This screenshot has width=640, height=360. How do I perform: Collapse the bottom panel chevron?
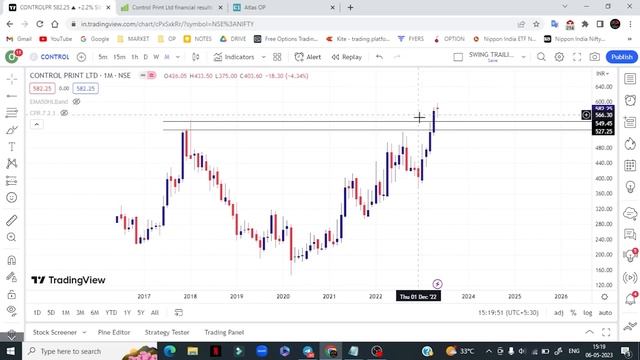(589, 332)
